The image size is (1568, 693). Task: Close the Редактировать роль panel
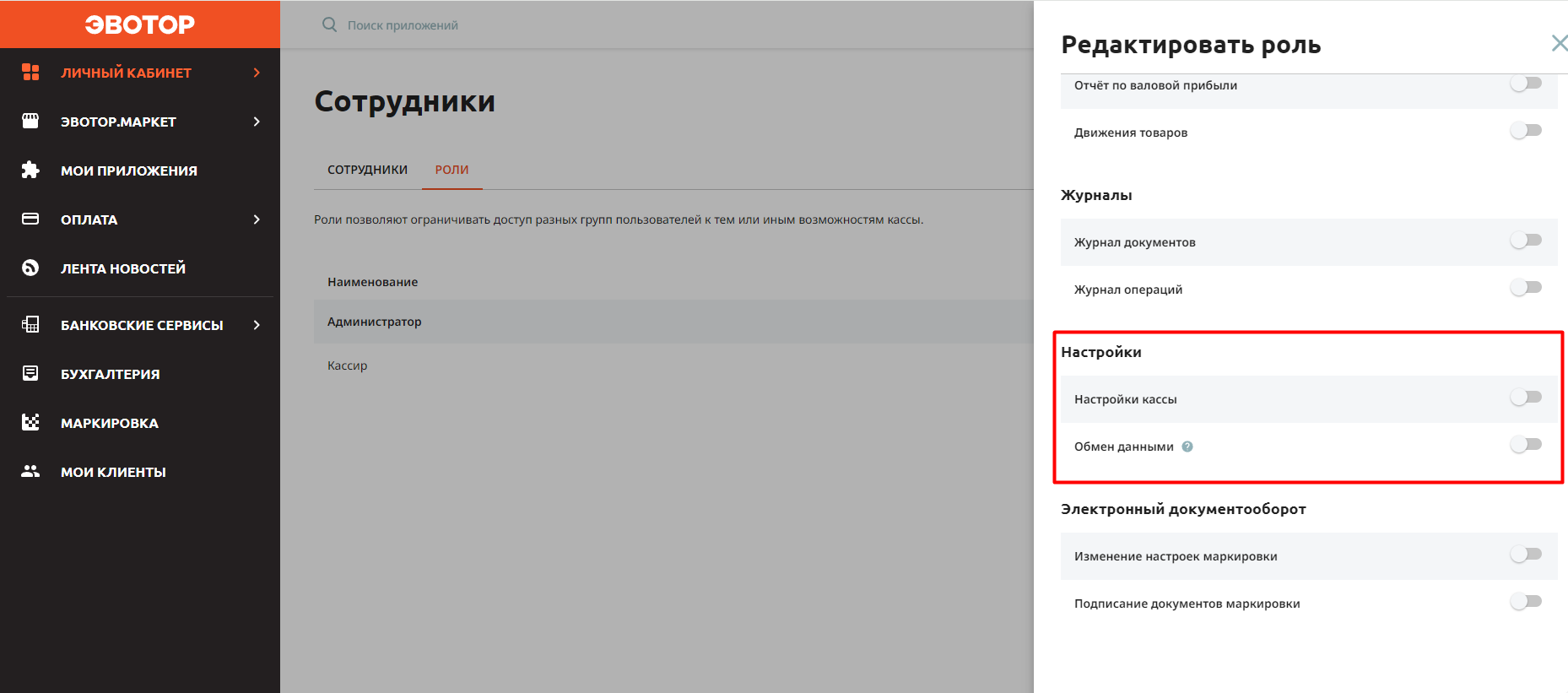pos(1559,43)
